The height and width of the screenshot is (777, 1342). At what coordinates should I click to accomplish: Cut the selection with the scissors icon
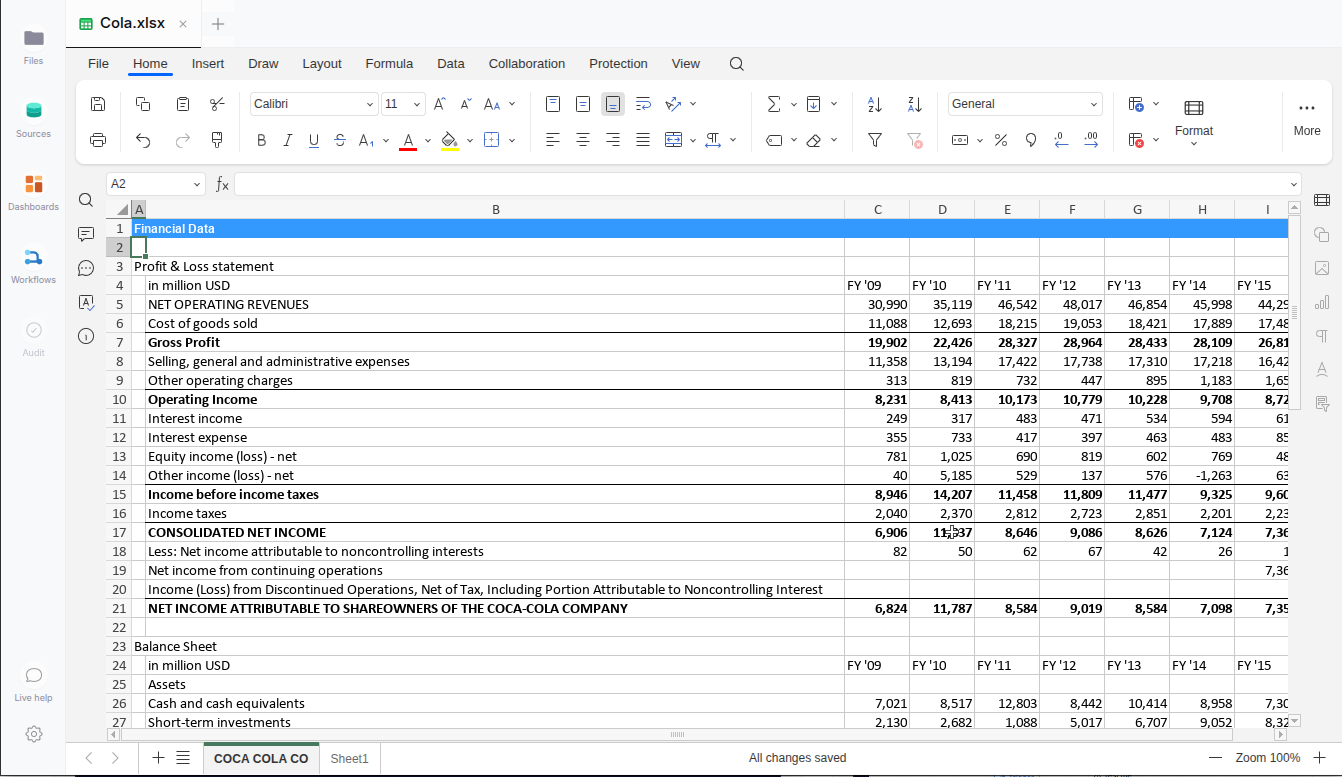tap(217, 104)
